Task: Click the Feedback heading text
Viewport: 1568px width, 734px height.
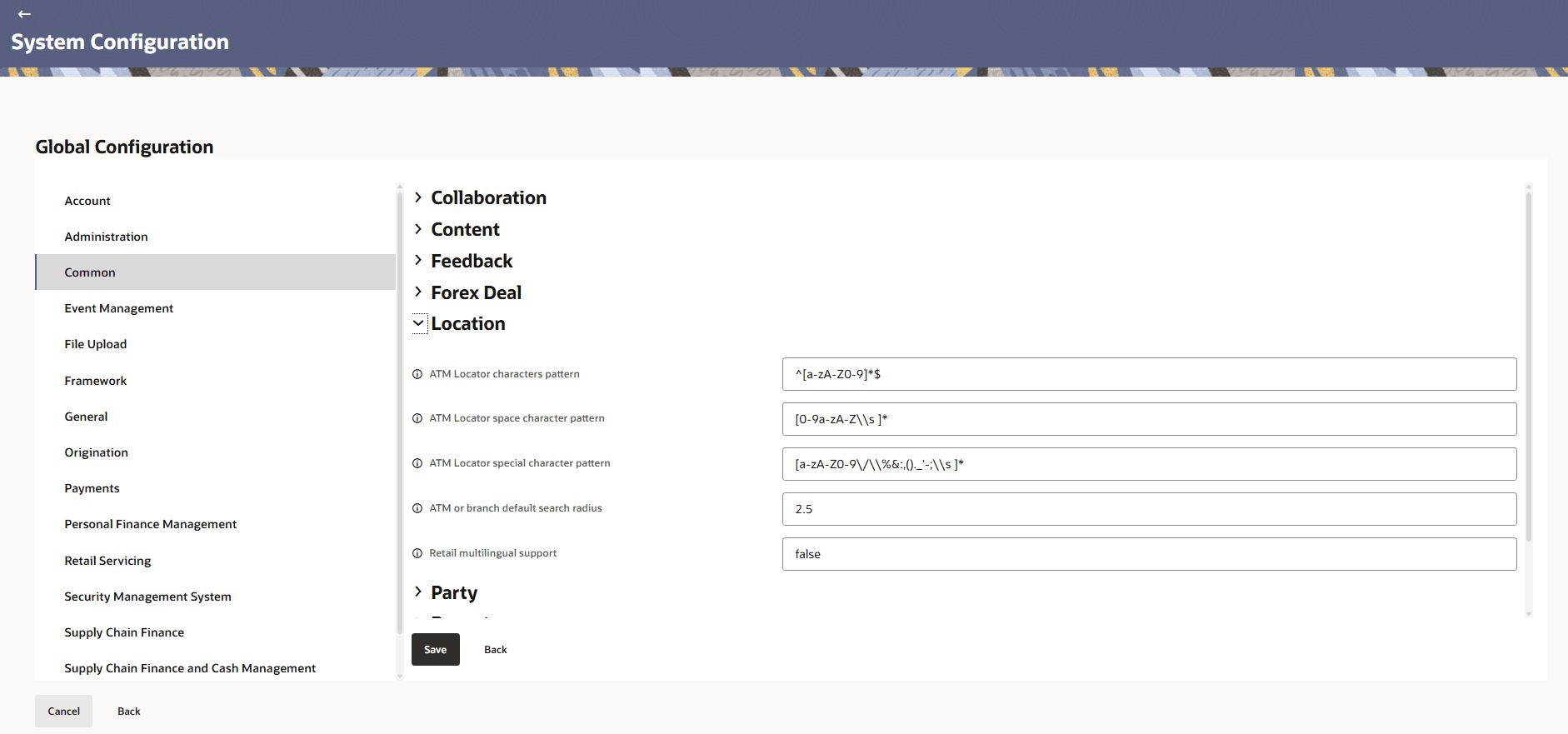Action: click(x=472, y=261)
